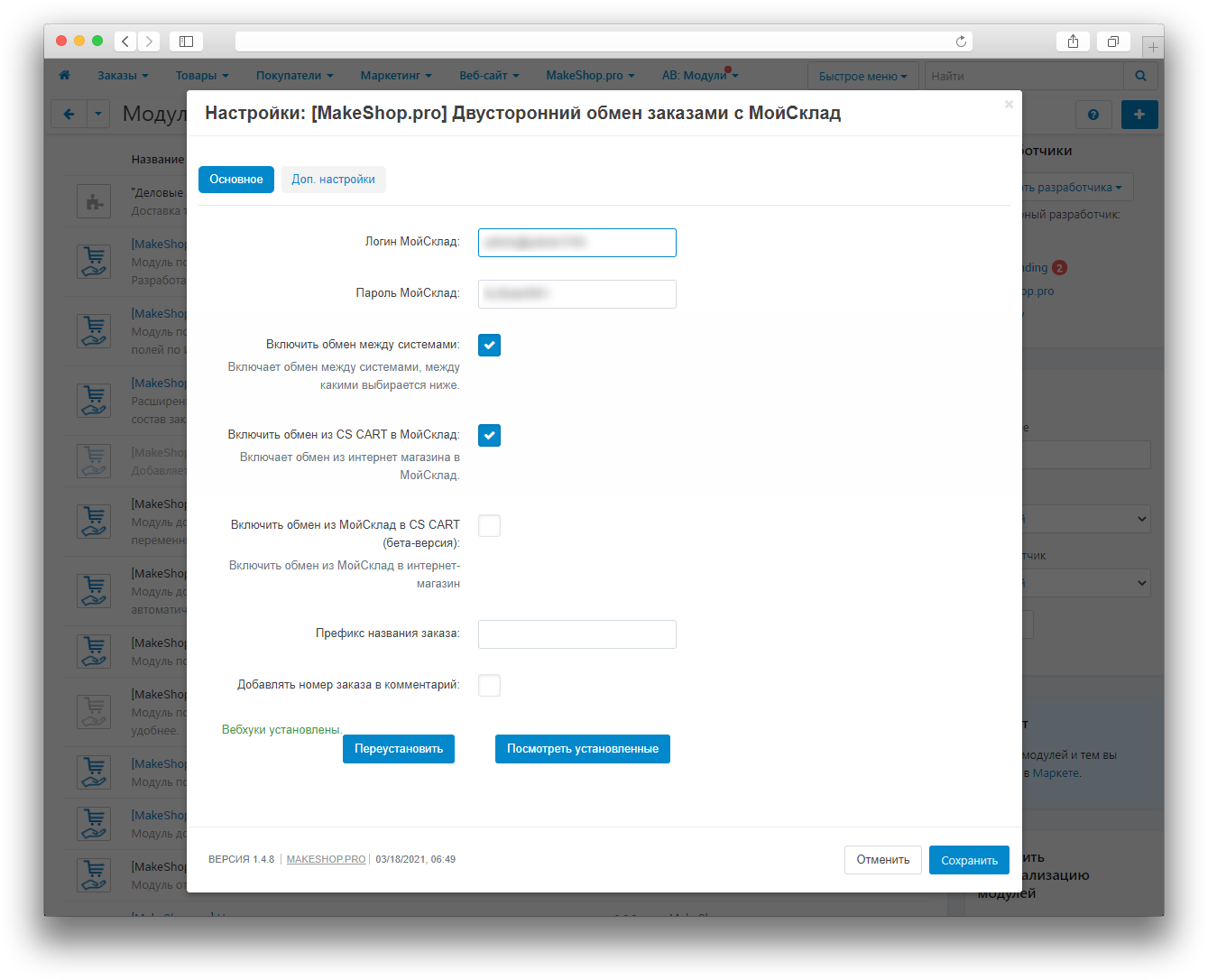Reload the page in Safari address bar
This screenshot has width=1208, height=980.
(x=961, y=42)
